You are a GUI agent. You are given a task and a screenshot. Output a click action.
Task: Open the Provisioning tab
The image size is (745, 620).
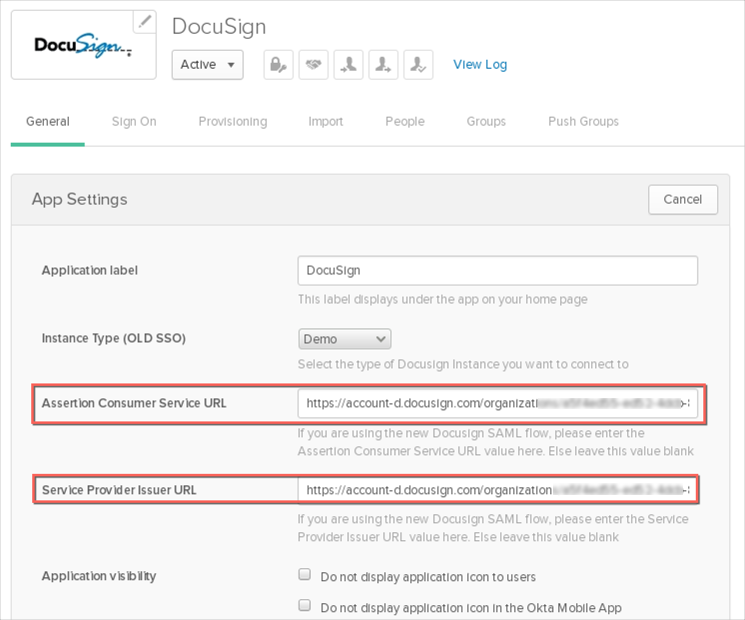click(232, 122)
